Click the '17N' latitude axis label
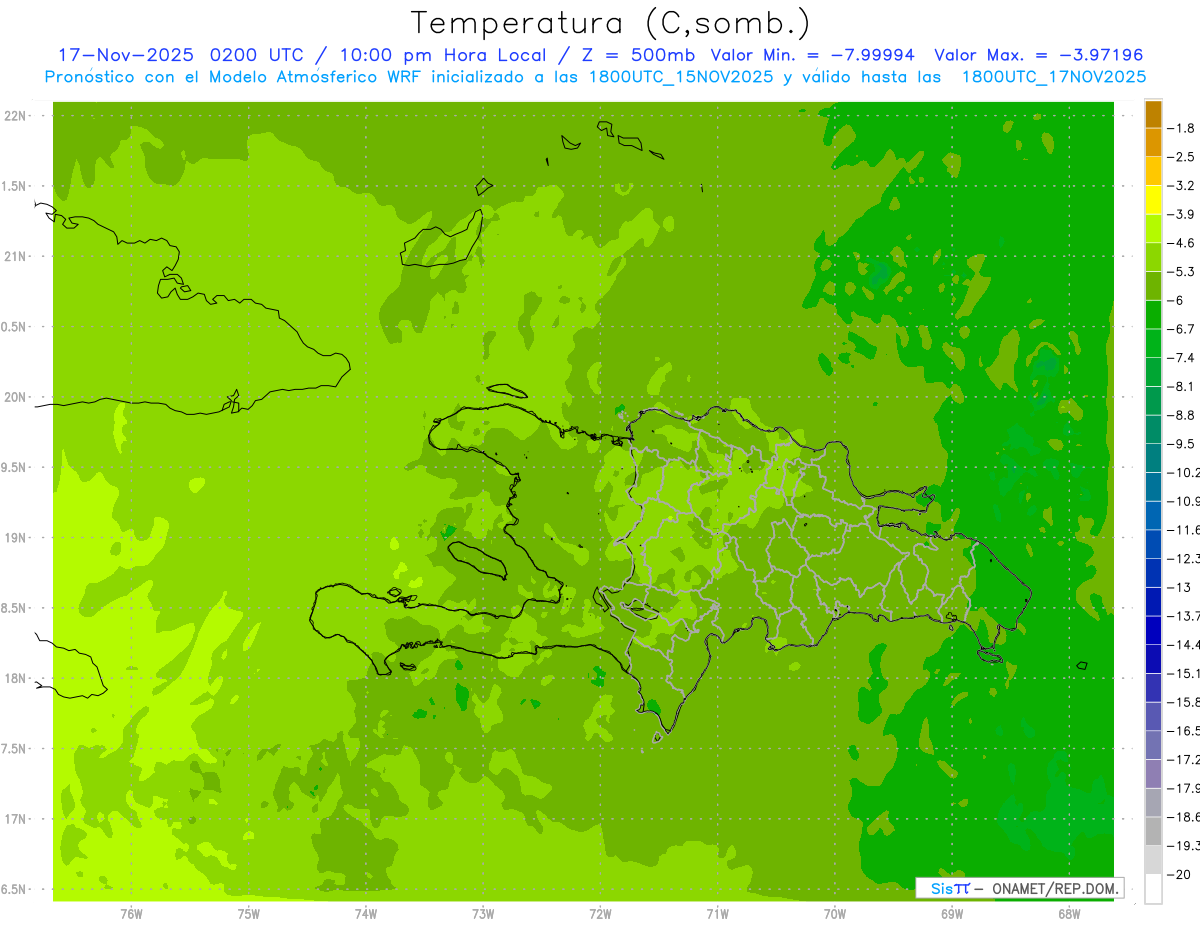Screen dimensions: 1200x927 [14, 819]
